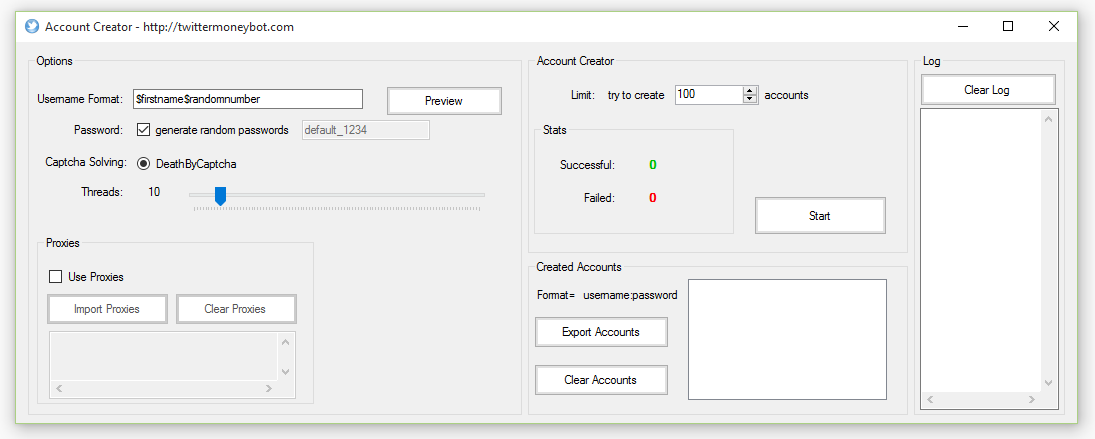The image size is (1095, 439).
Task: Click the log scrollbar up arrow
Action: click(1048, 119)
